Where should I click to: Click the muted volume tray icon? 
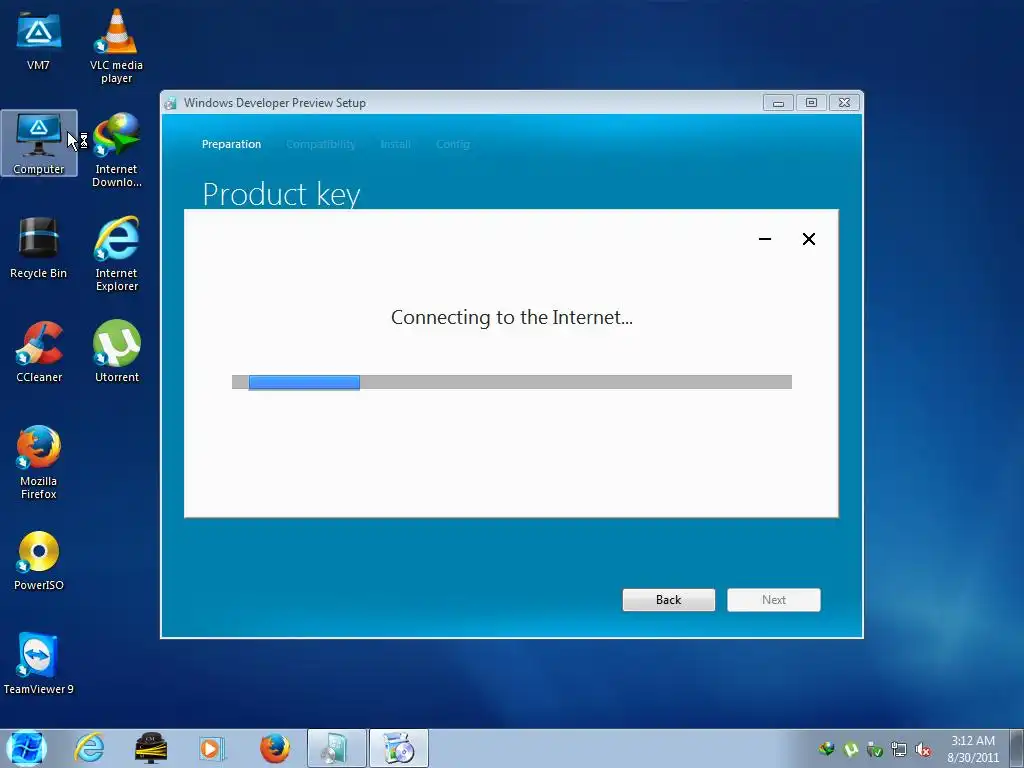923,749
